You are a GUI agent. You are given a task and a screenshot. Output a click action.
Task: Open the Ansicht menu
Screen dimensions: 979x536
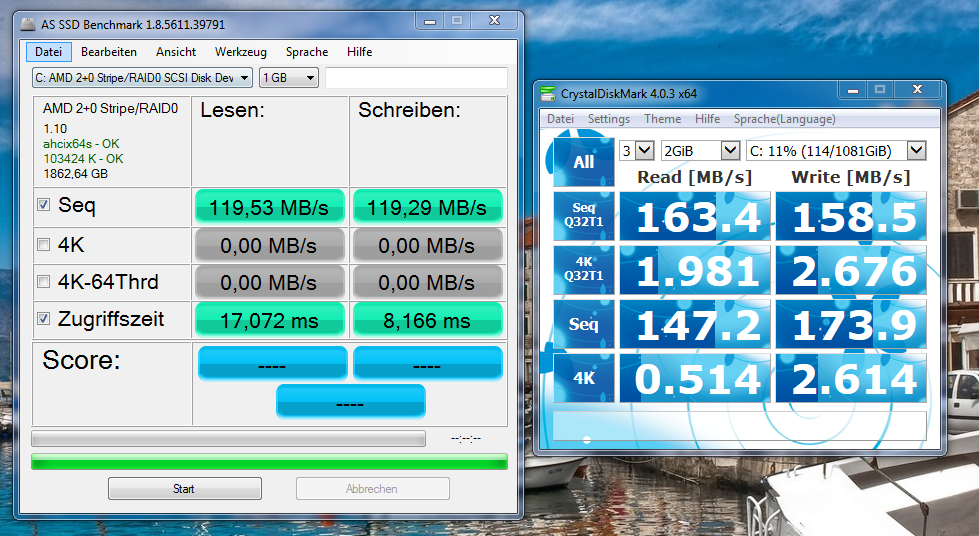click(x=175, y=52)
